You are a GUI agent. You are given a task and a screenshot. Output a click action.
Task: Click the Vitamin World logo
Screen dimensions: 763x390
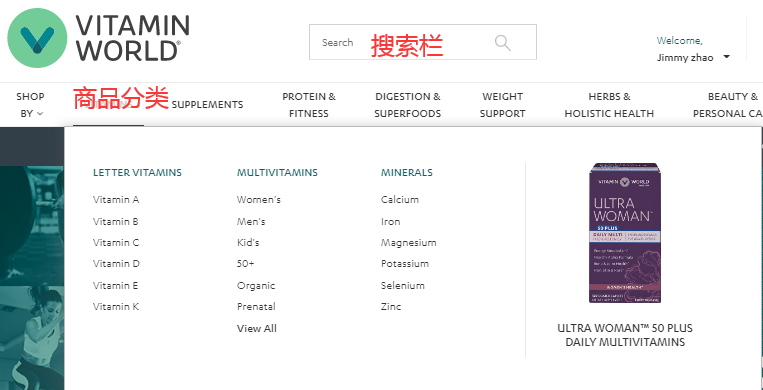98,37
